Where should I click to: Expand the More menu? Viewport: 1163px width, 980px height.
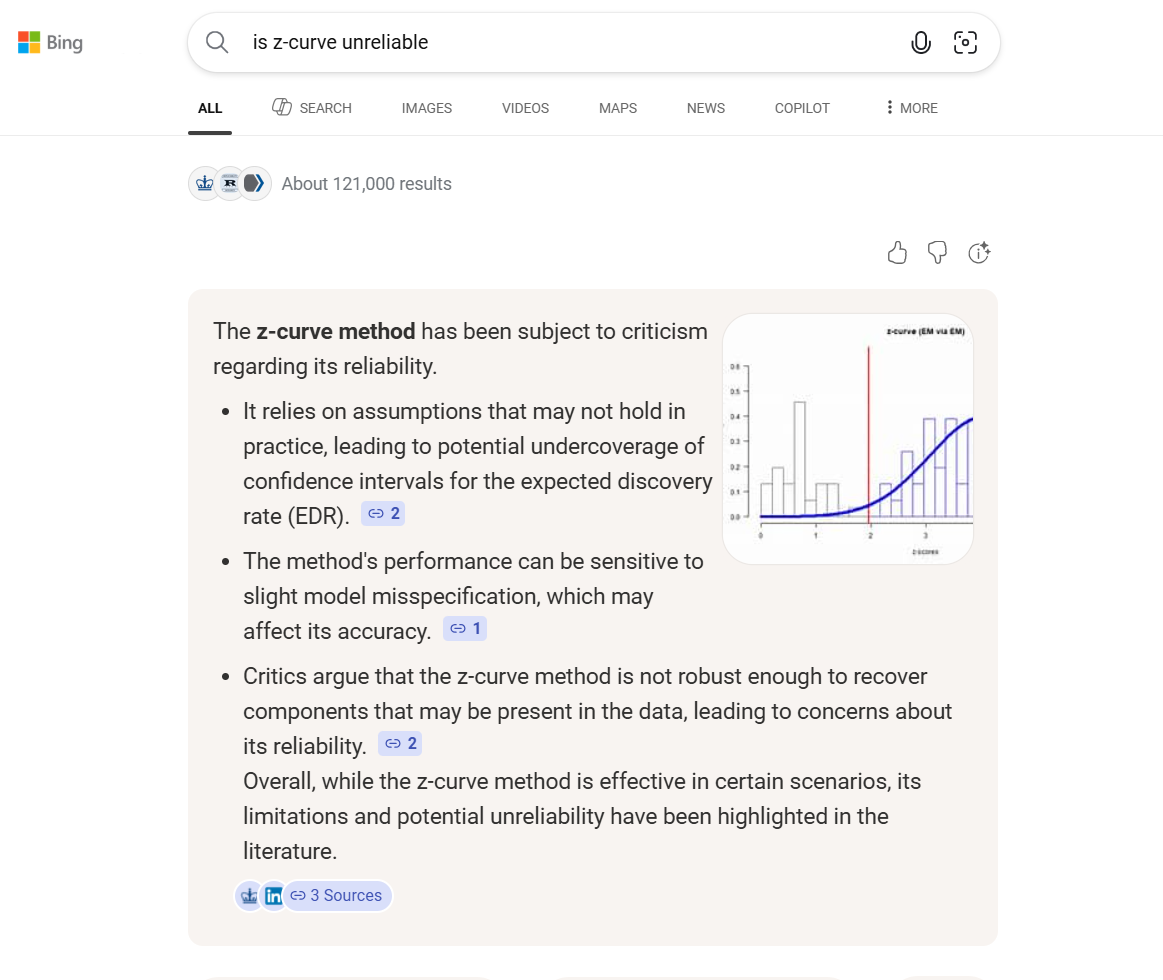(911, 108)
